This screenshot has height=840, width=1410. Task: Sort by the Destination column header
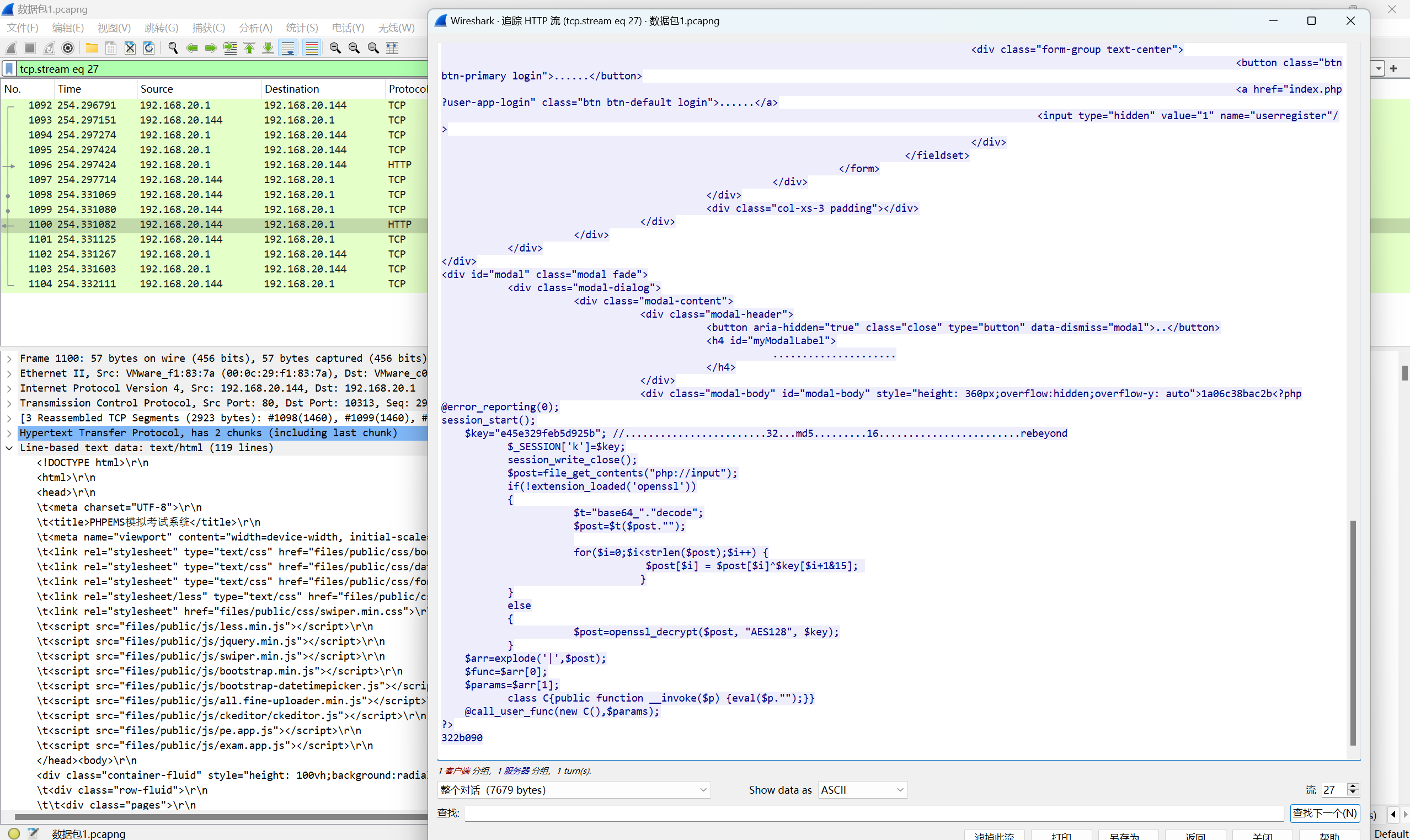tap(323, 89)
